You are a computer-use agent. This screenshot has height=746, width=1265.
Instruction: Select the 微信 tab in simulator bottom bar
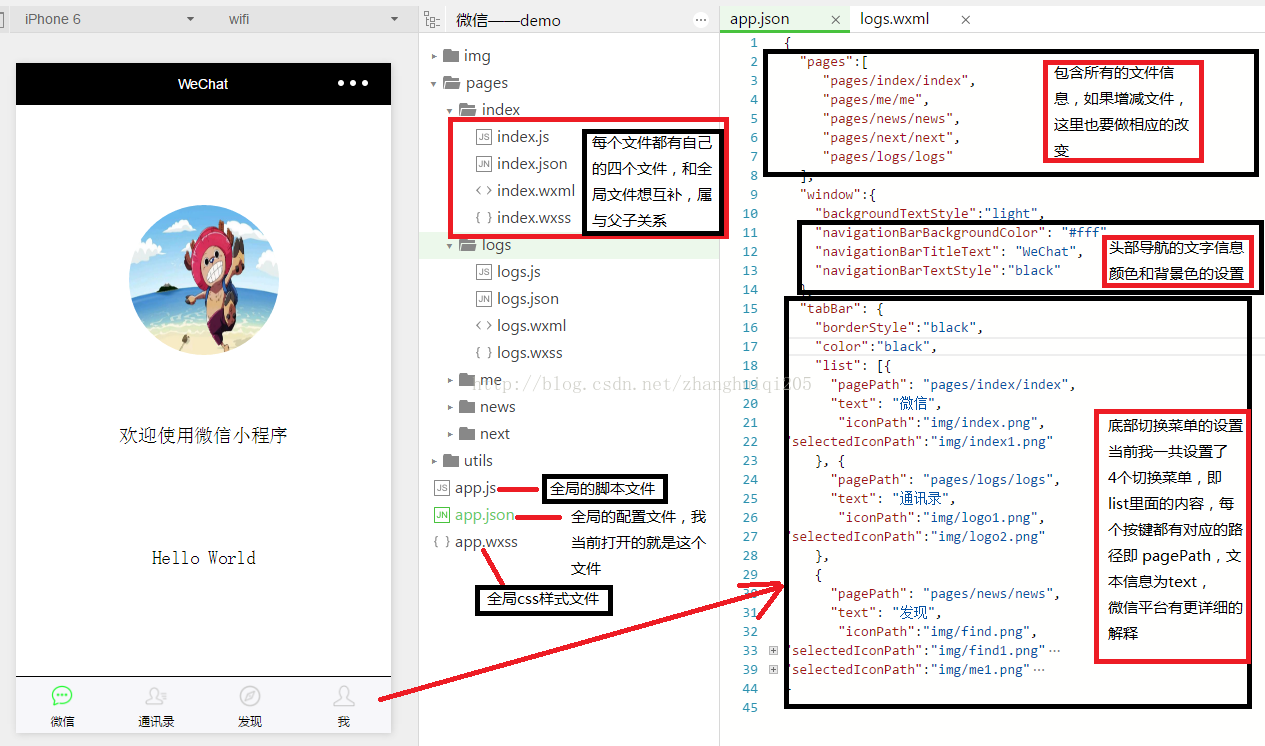(62, 706)
